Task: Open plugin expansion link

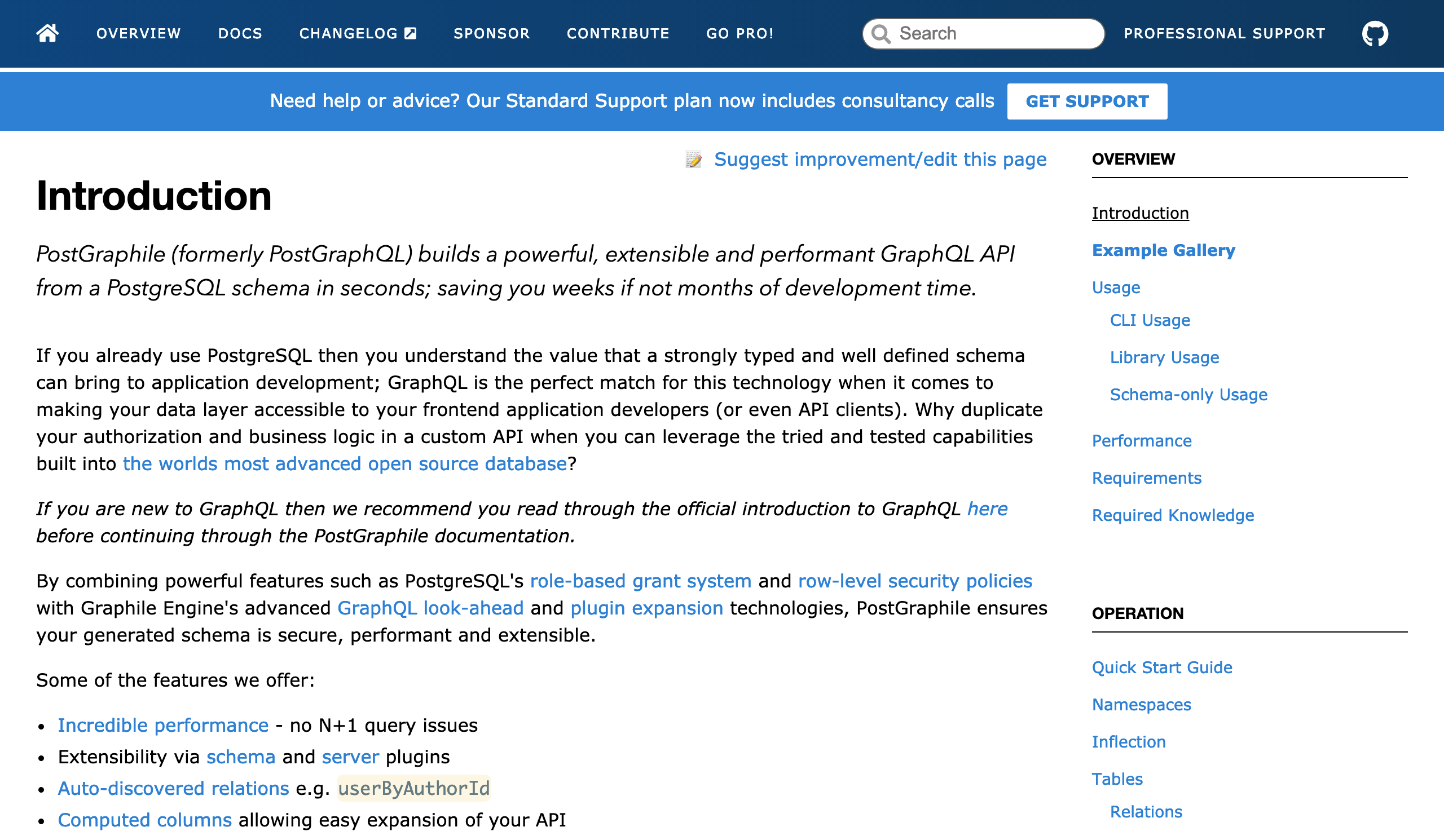Action: point(647,608)
